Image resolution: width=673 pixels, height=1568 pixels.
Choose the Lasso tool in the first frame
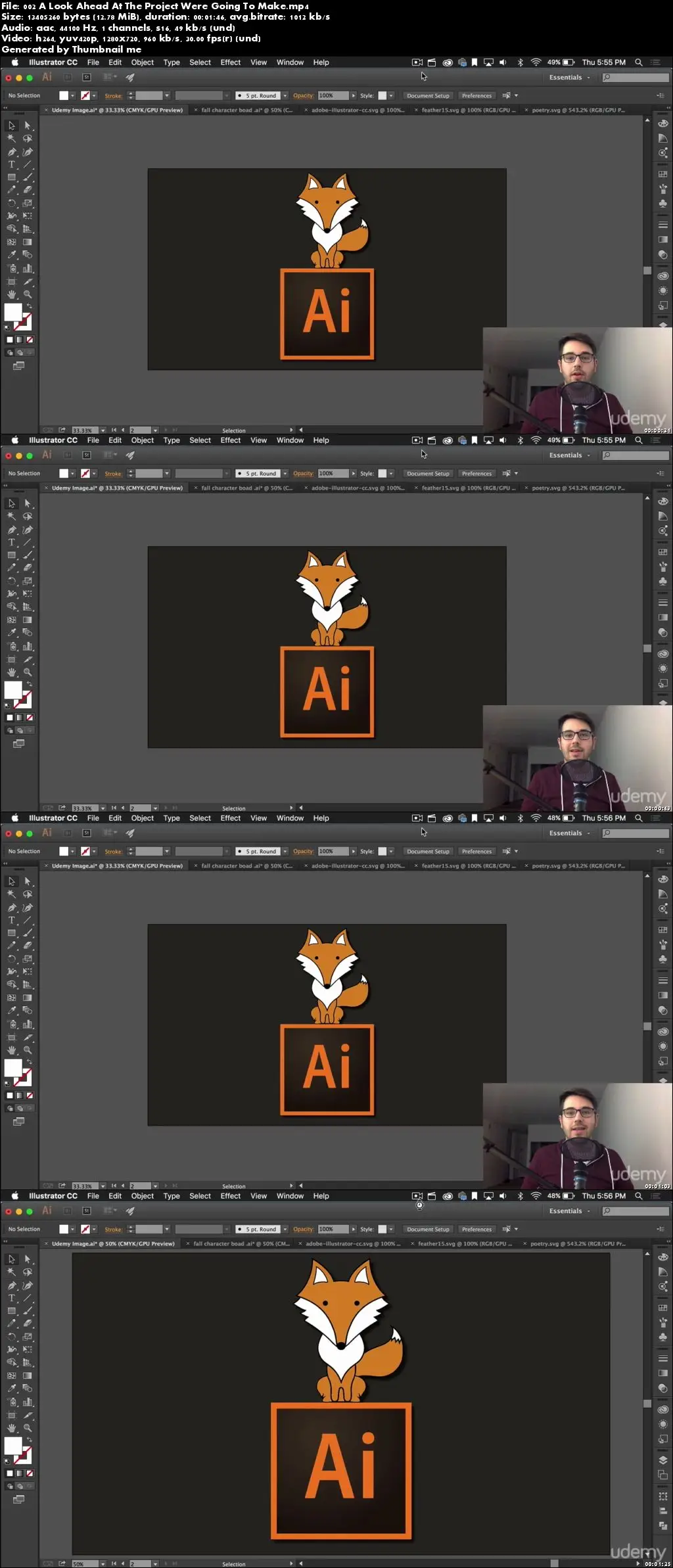(28, 139)
